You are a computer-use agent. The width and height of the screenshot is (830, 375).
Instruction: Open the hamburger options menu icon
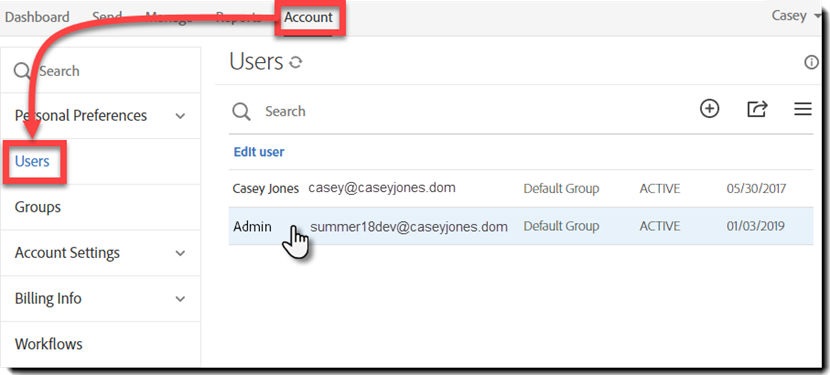point(803,109)
